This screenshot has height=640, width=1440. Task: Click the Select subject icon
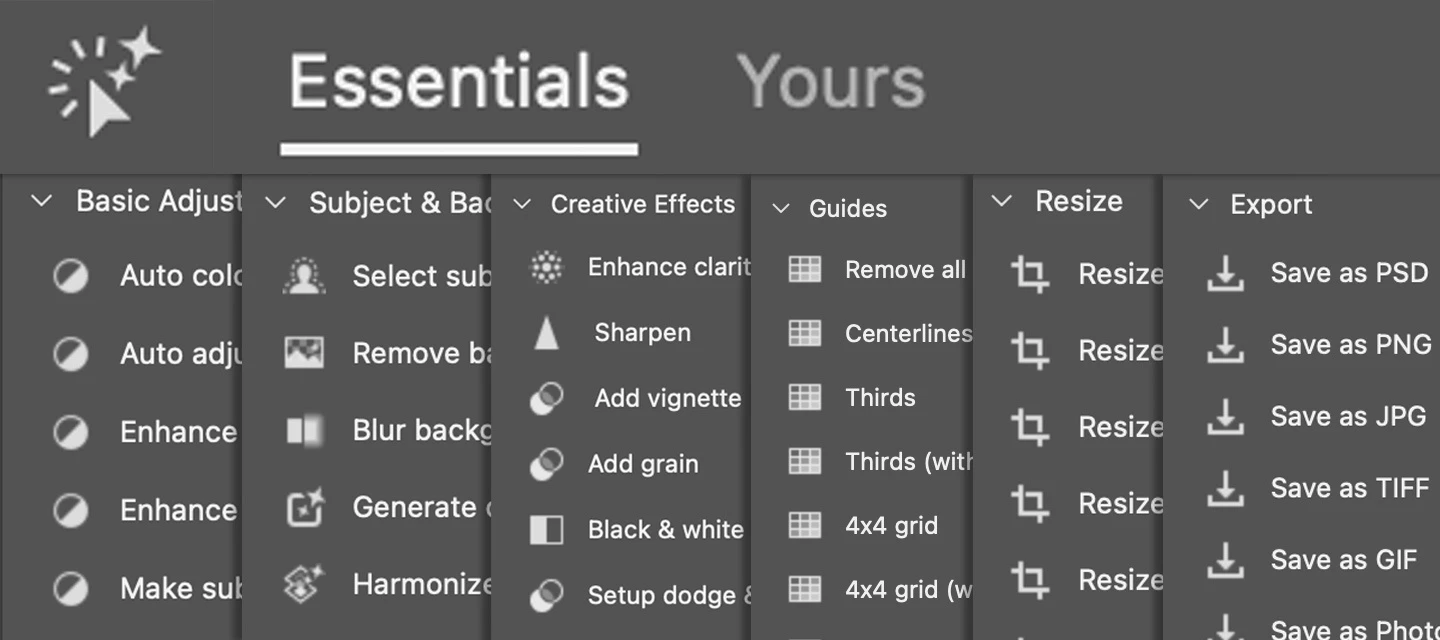304,277
